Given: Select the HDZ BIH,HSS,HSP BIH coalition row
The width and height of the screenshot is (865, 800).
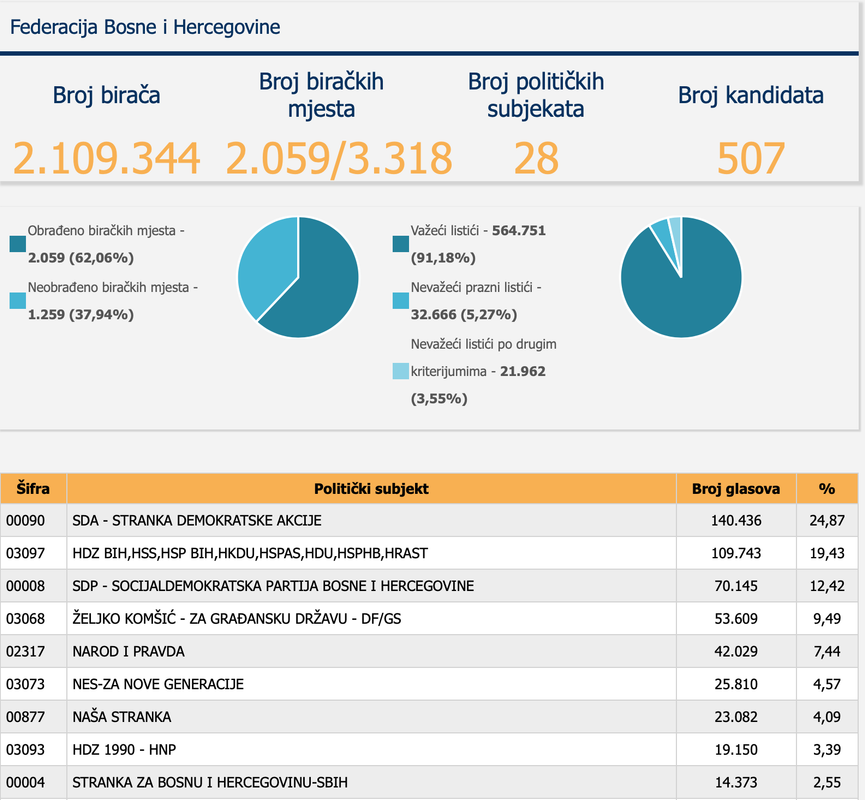Looking at the screenshot, I should (429, 553).
